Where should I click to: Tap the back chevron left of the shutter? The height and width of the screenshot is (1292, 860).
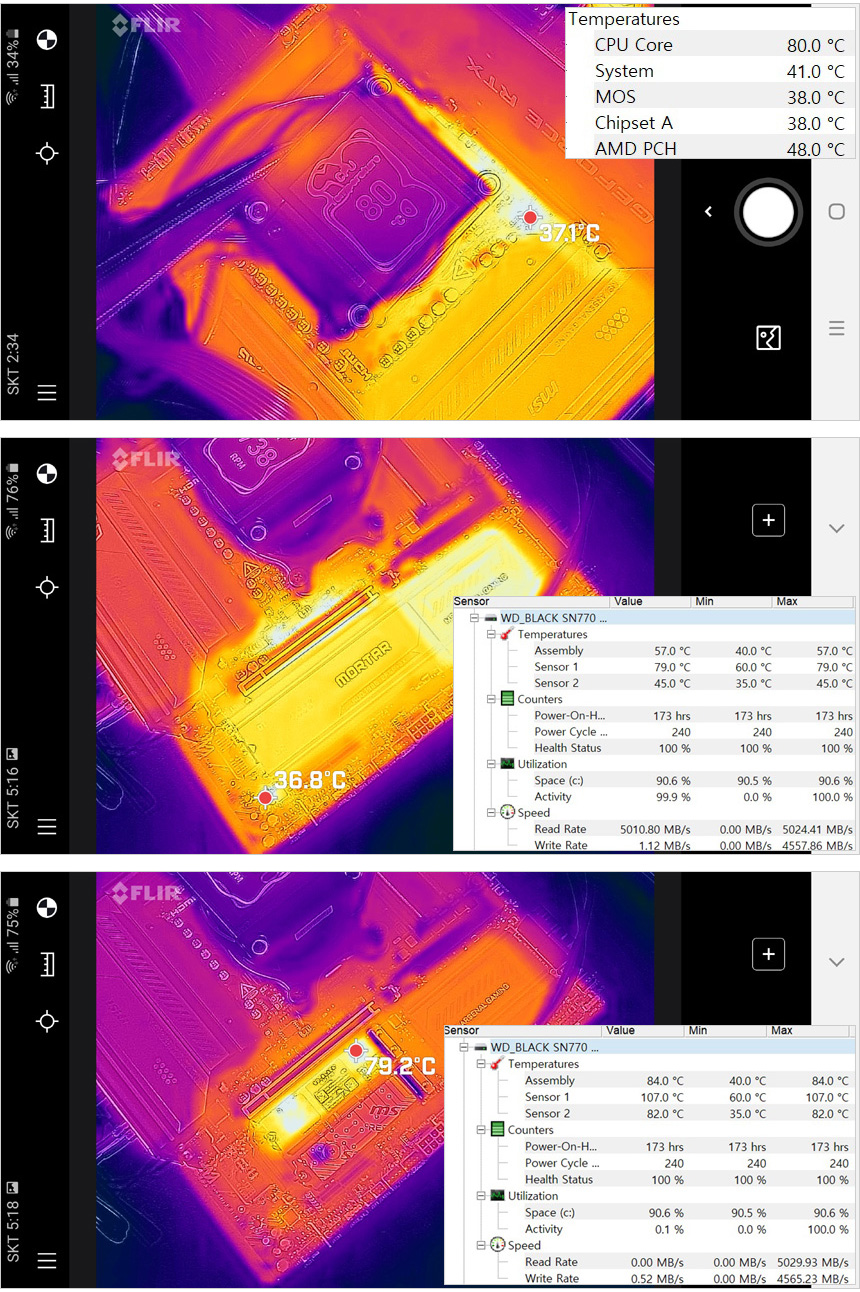pyautogui.click(x=708, y=212)
